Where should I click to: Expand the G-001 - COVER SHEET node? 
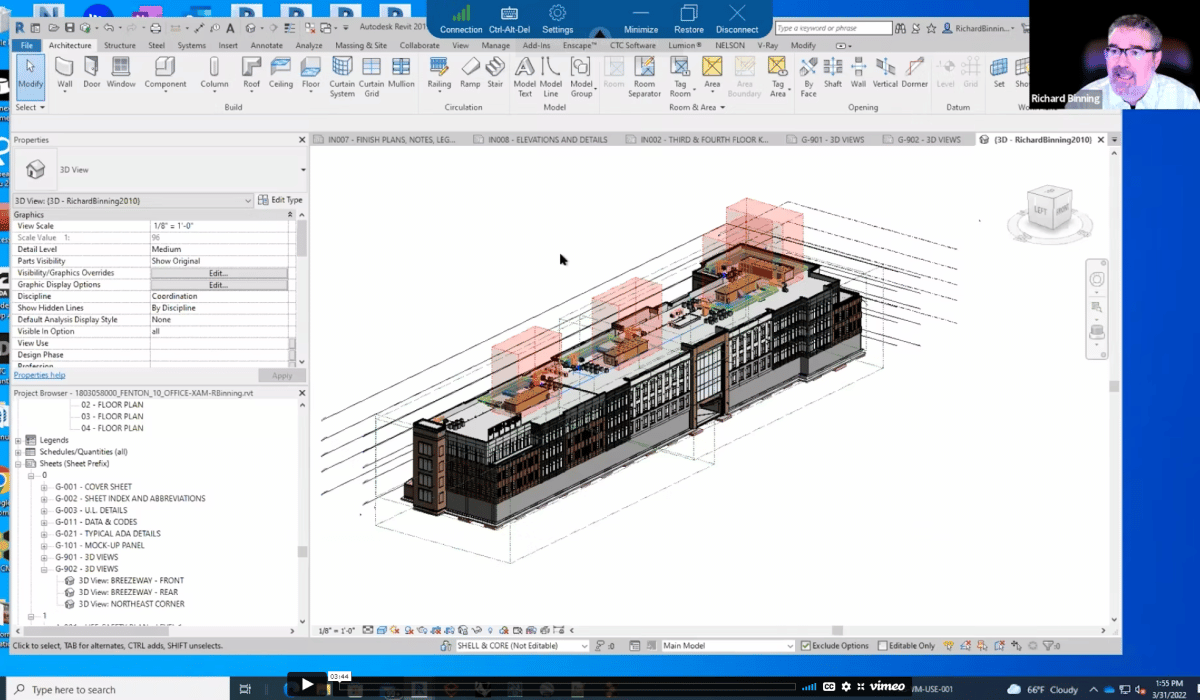44,487
